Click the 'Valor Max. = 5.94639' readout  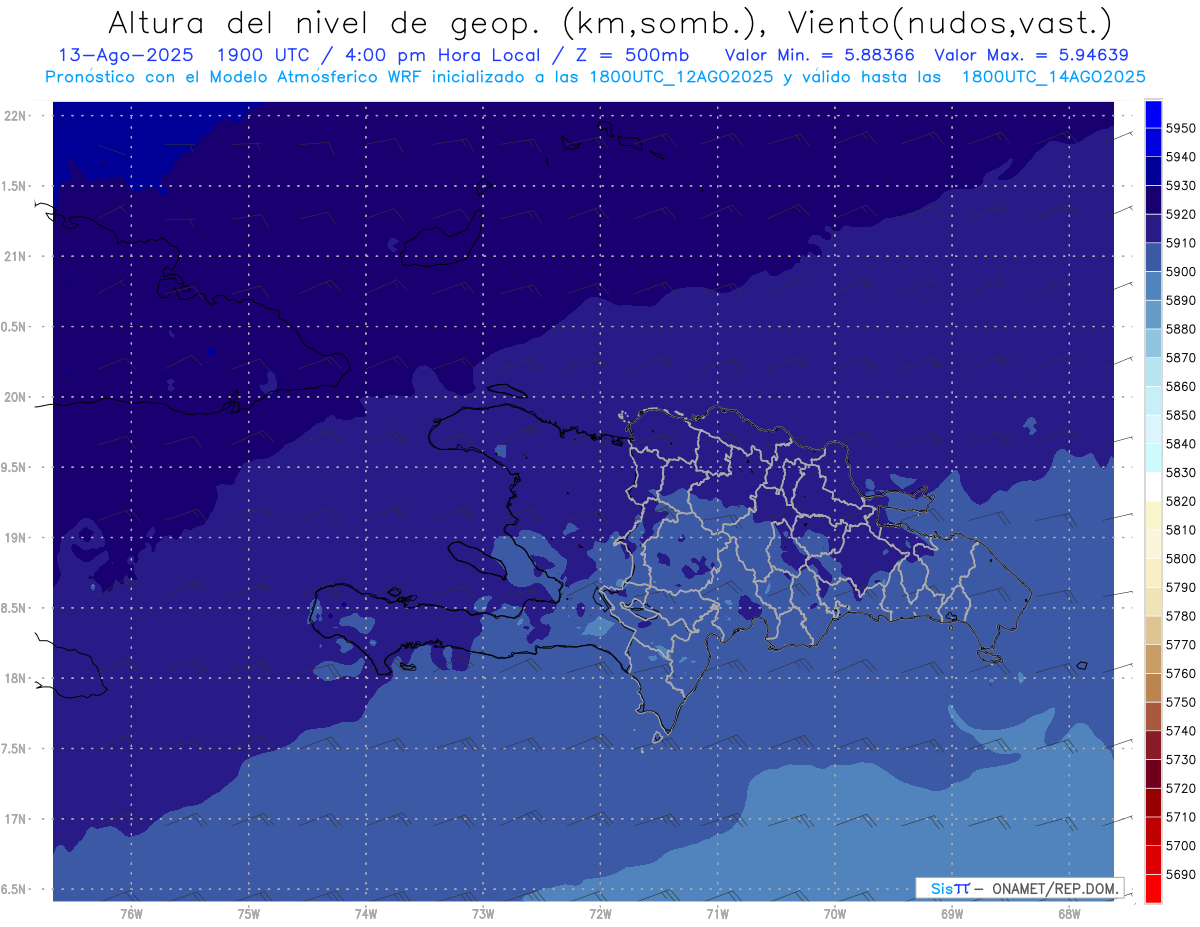[x=1031, y=54]
